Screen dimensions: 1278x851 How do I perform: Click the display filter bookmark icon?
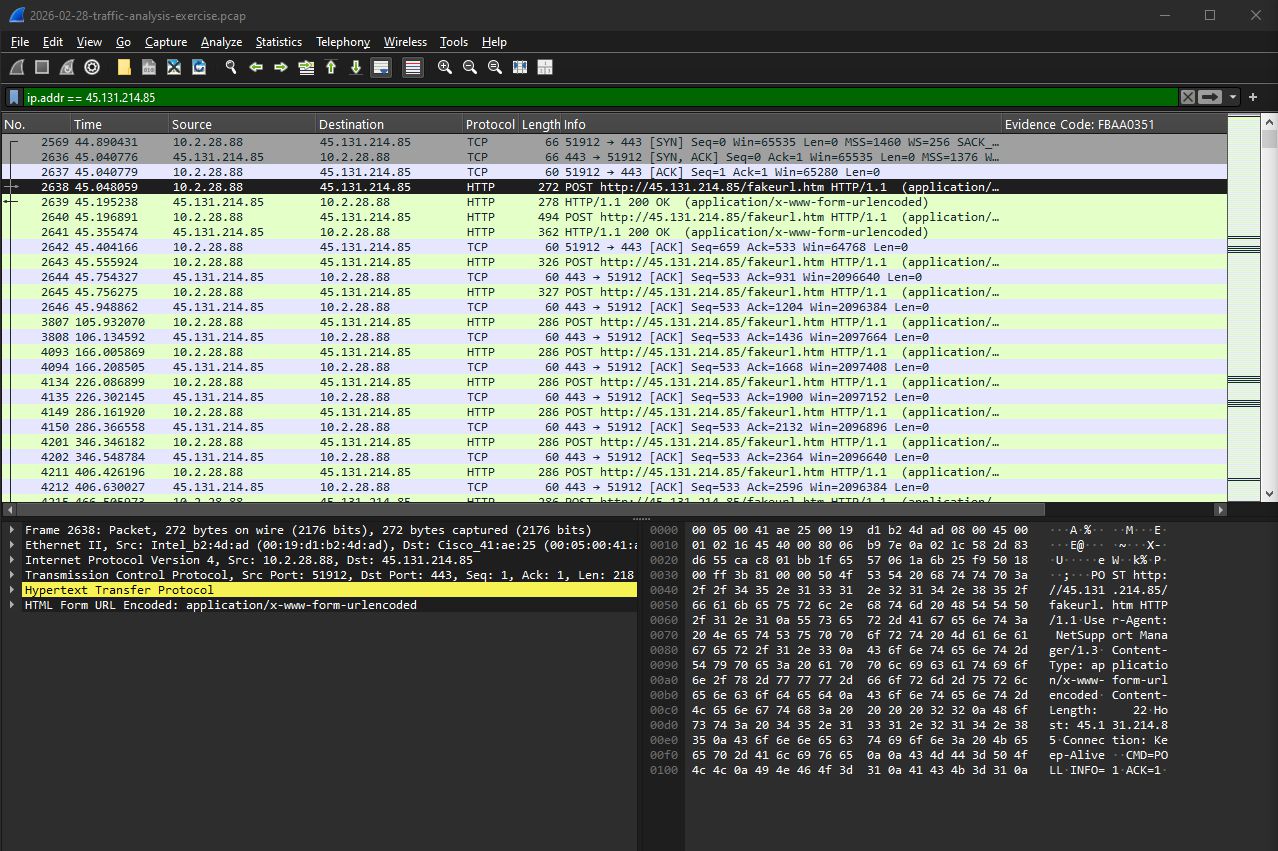15,97
